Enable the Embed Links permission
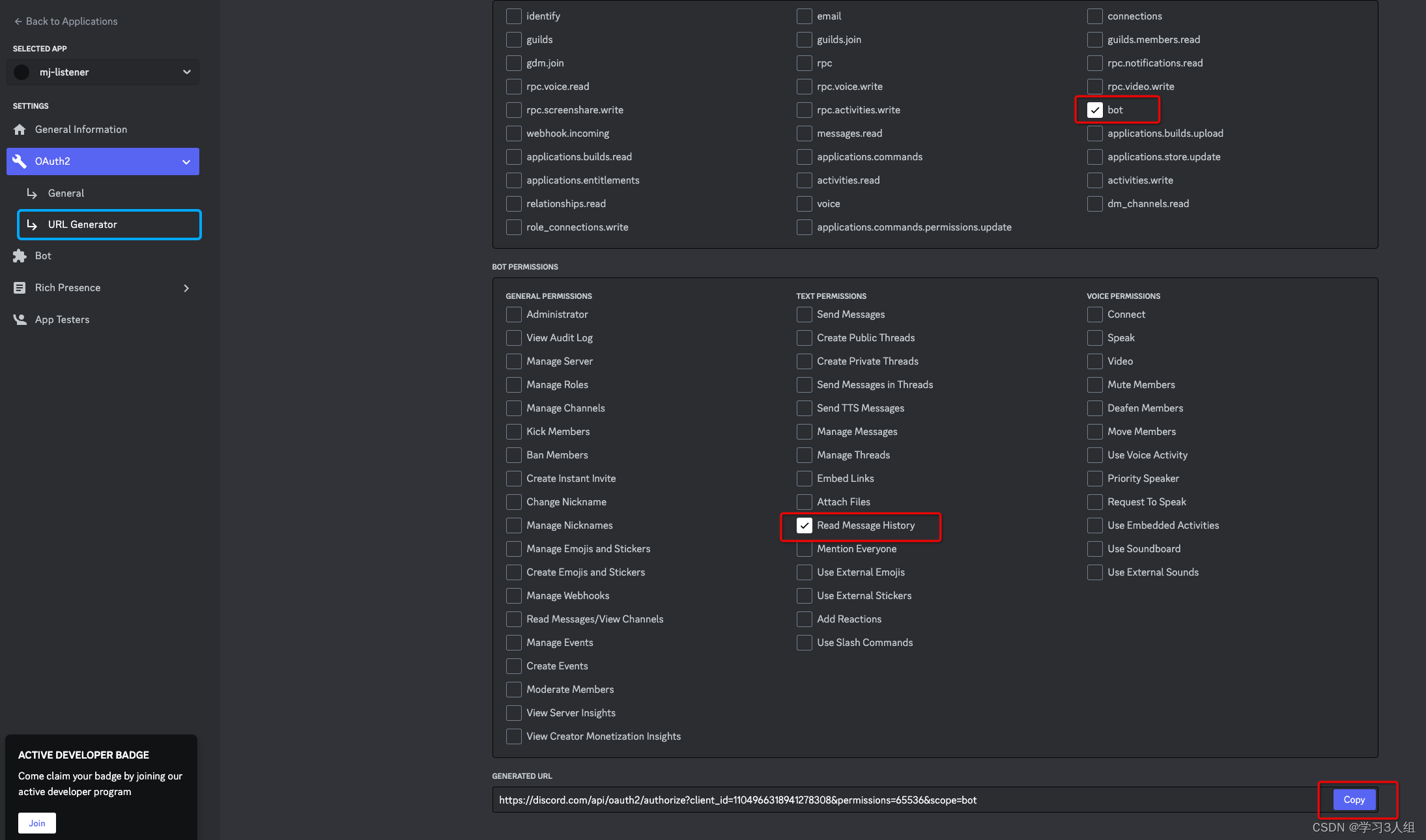This screenshot has height=840, width=1426. point(804,479)
